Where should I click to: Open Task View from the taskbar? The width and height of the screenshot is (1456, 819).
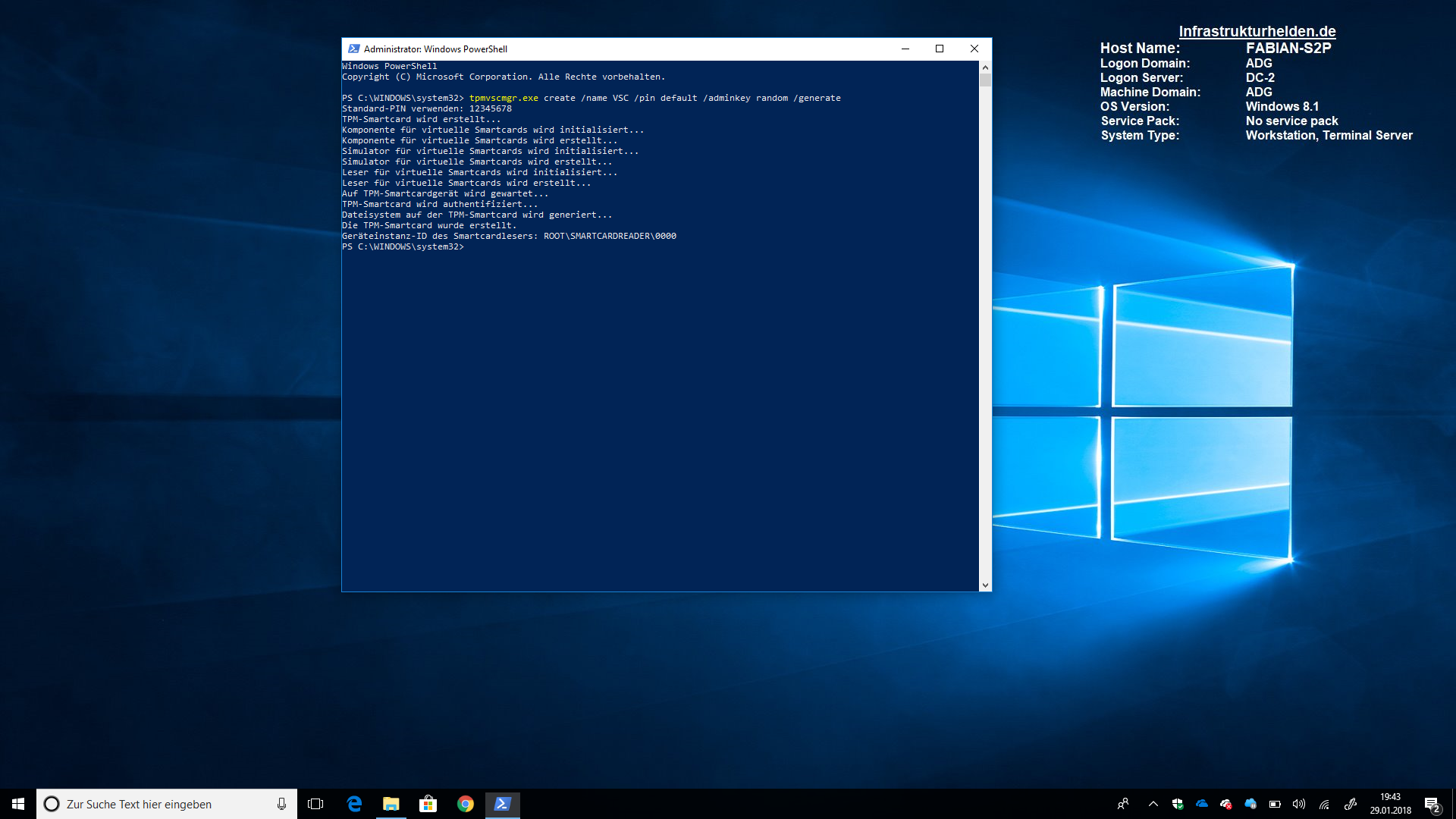tap(315, 804)
